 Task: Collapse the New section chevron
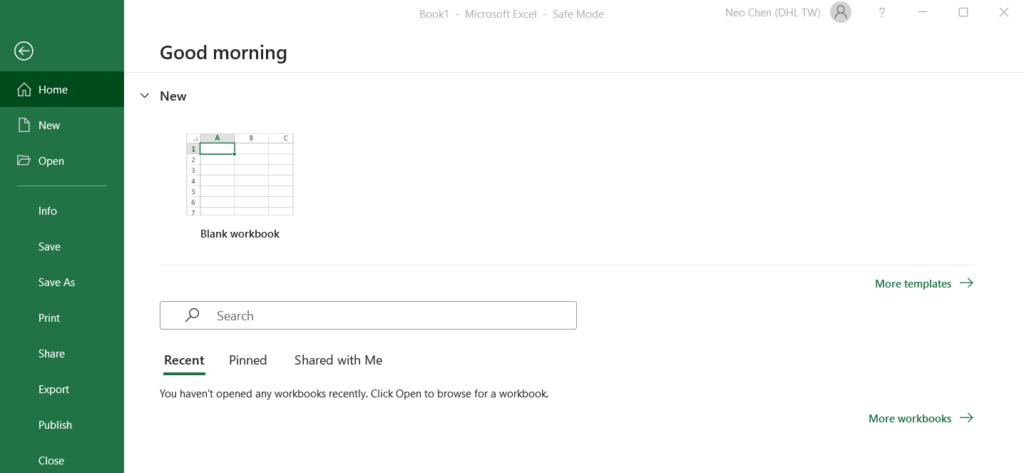pyautogui.click(x=145, y=96)
